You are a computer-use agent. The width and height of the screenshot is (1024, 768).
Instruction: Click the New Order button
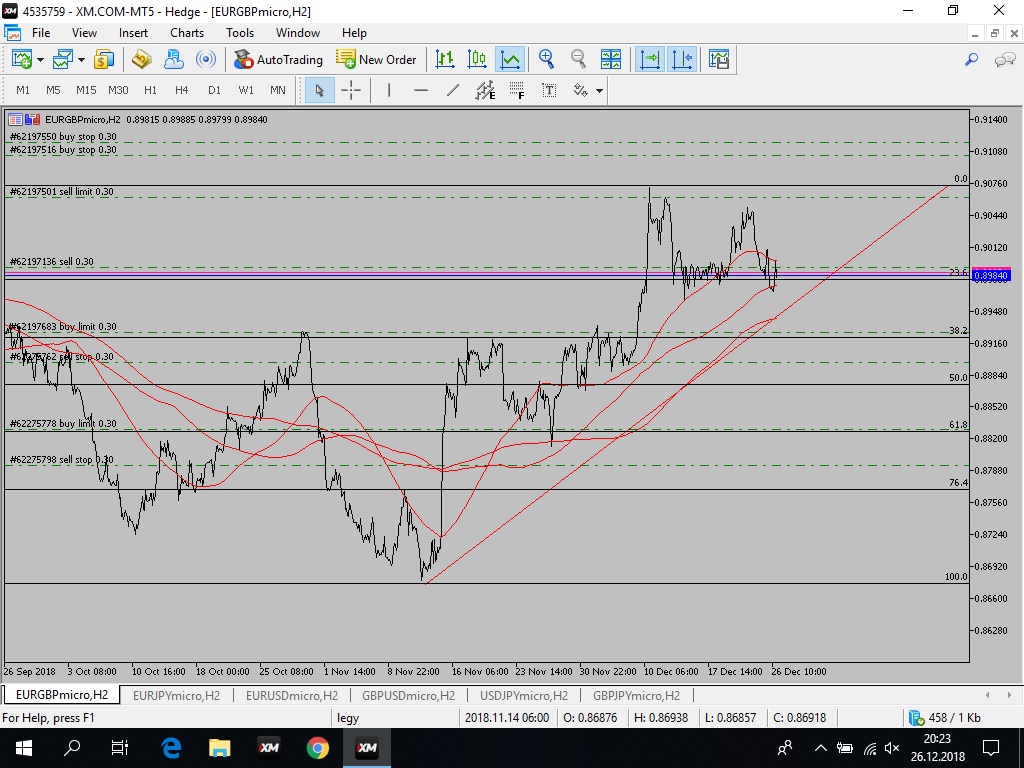(377, 60)
